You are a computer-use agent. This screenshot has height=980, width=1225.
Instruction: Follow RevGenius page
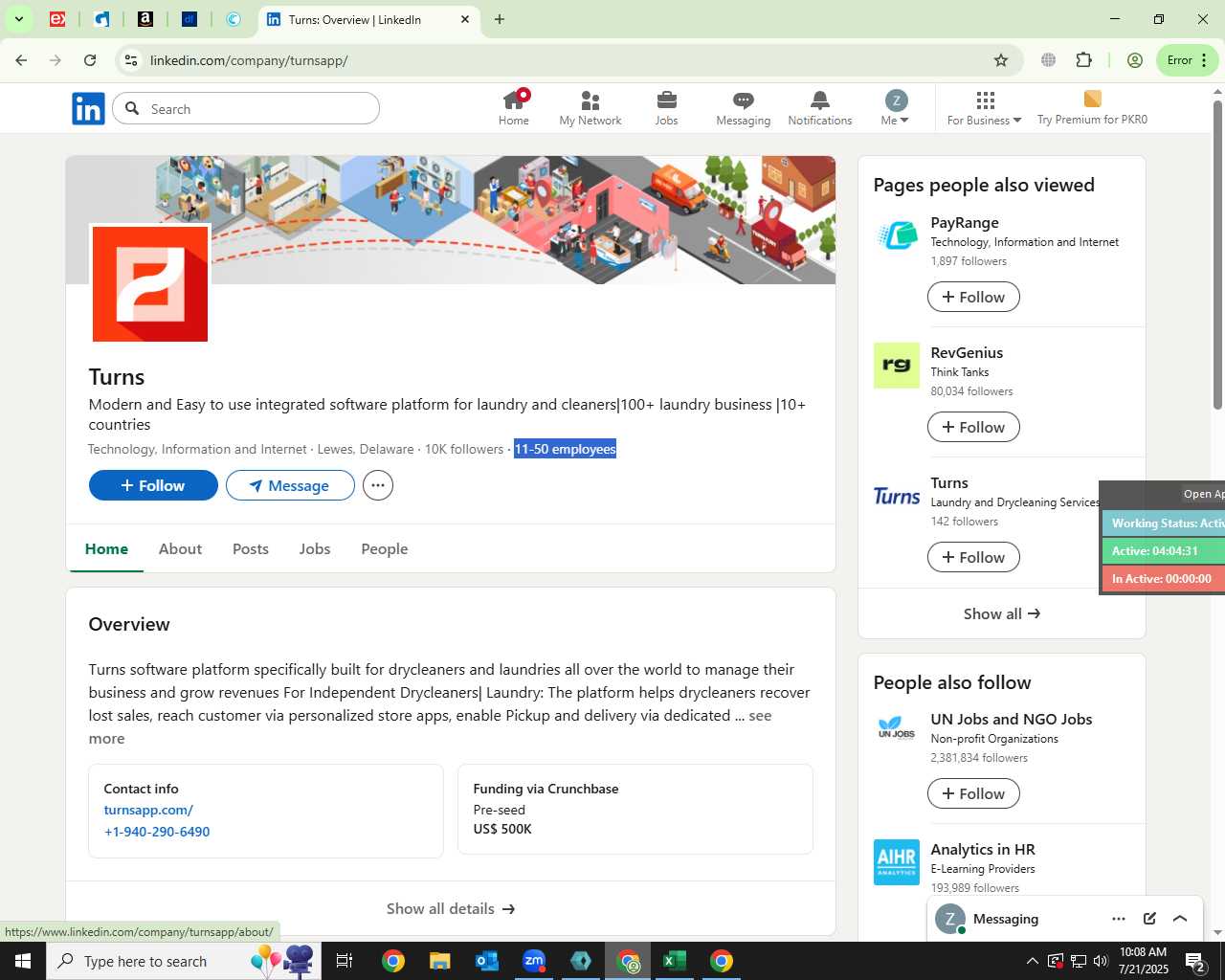tap(973, 427)
